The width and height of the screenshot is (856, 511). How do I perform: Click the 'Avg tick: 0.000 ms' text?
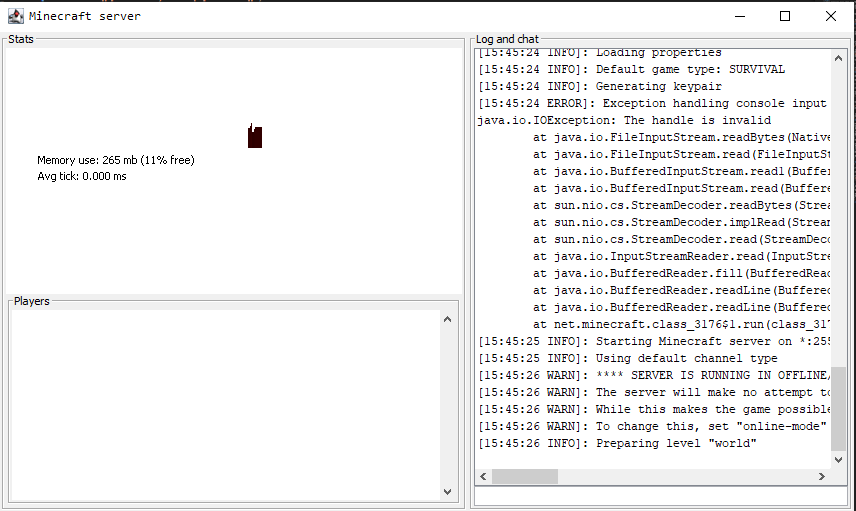pyautogui.click(x=82, y=176)
